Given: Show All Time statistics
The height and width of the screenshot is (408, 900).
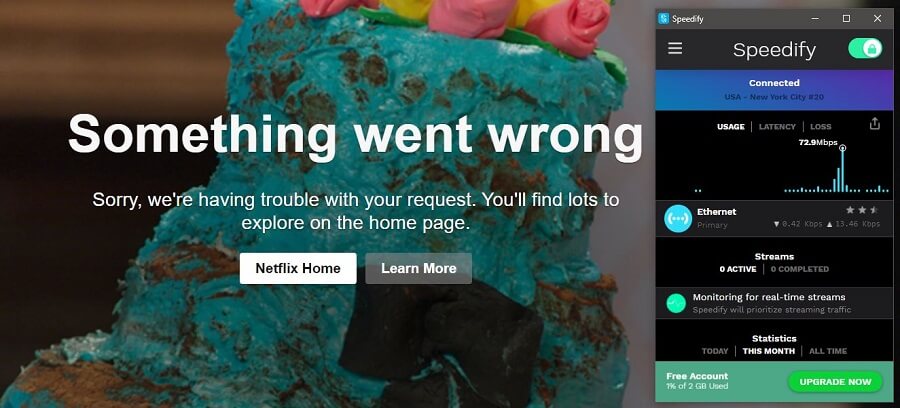Looking at the screenshot, I should click(828, 351).
